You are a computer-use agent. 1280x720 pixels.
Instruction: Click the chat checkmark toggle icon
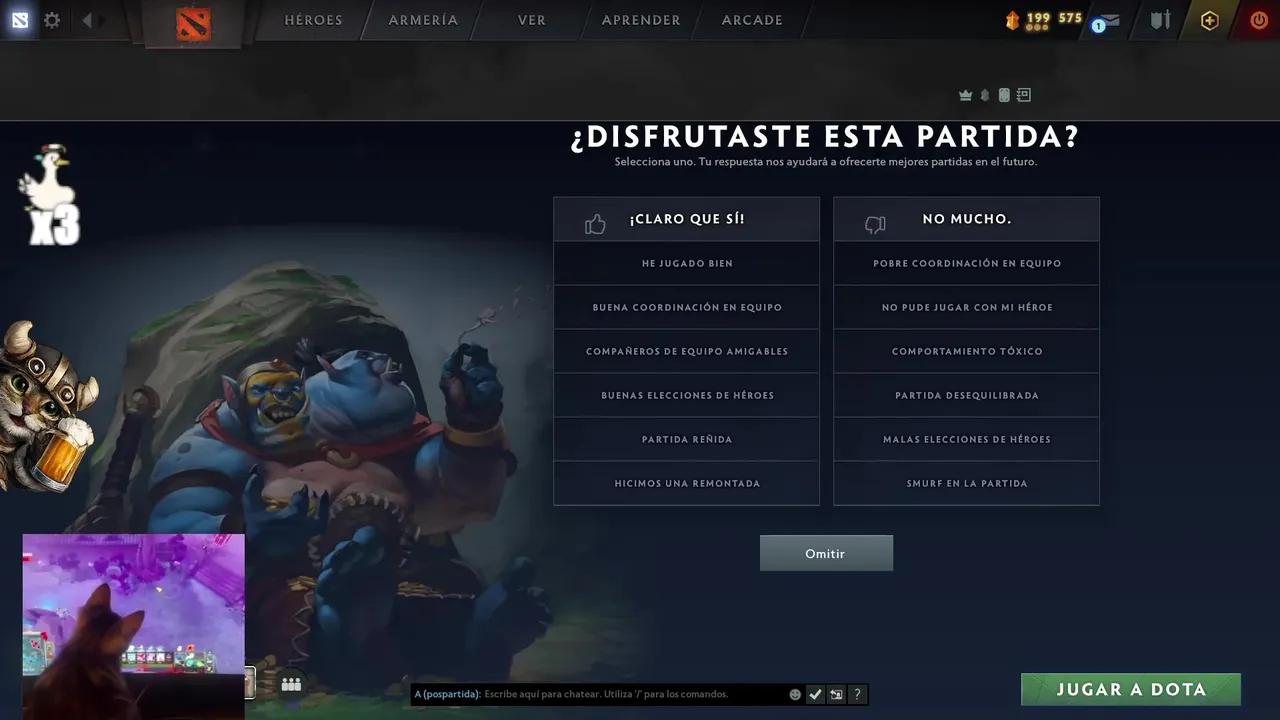(x=815, y=694)
